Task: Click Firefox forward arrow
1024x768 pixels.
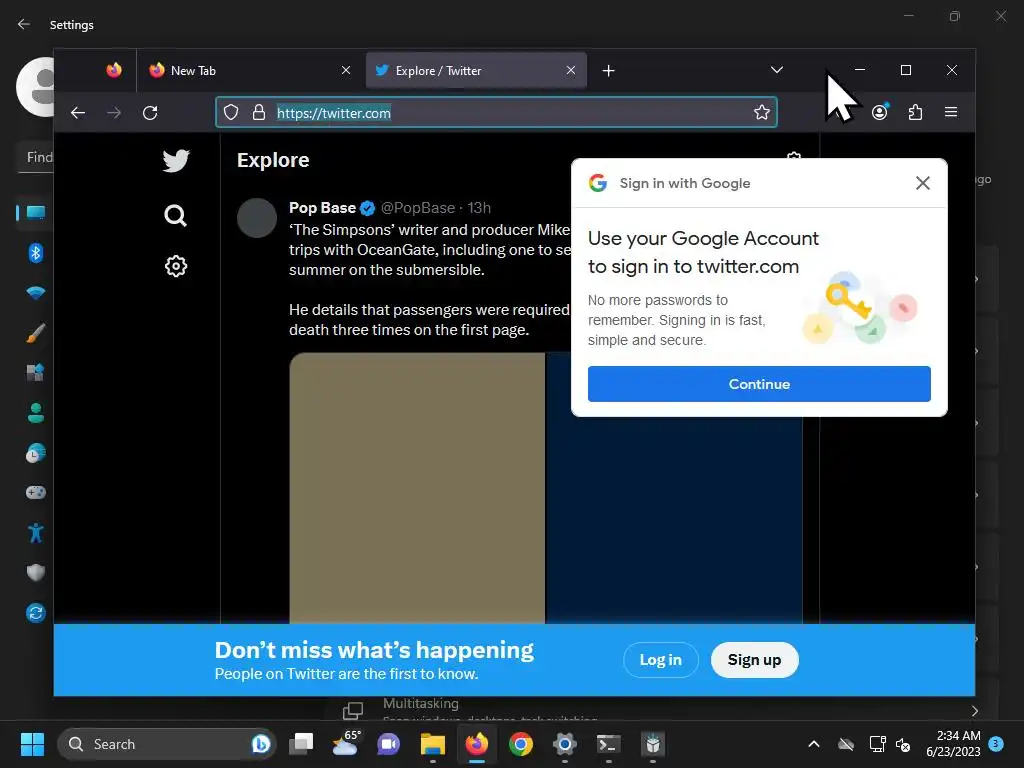Action: tap(114, 113)
